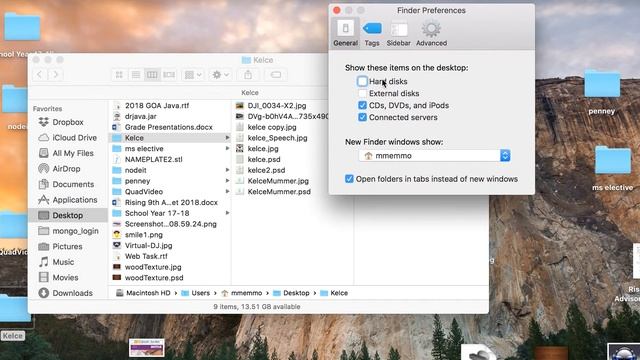Click Desktop in the path bar
This screenshot has width=640, height=360.
[x=291, y=293]
